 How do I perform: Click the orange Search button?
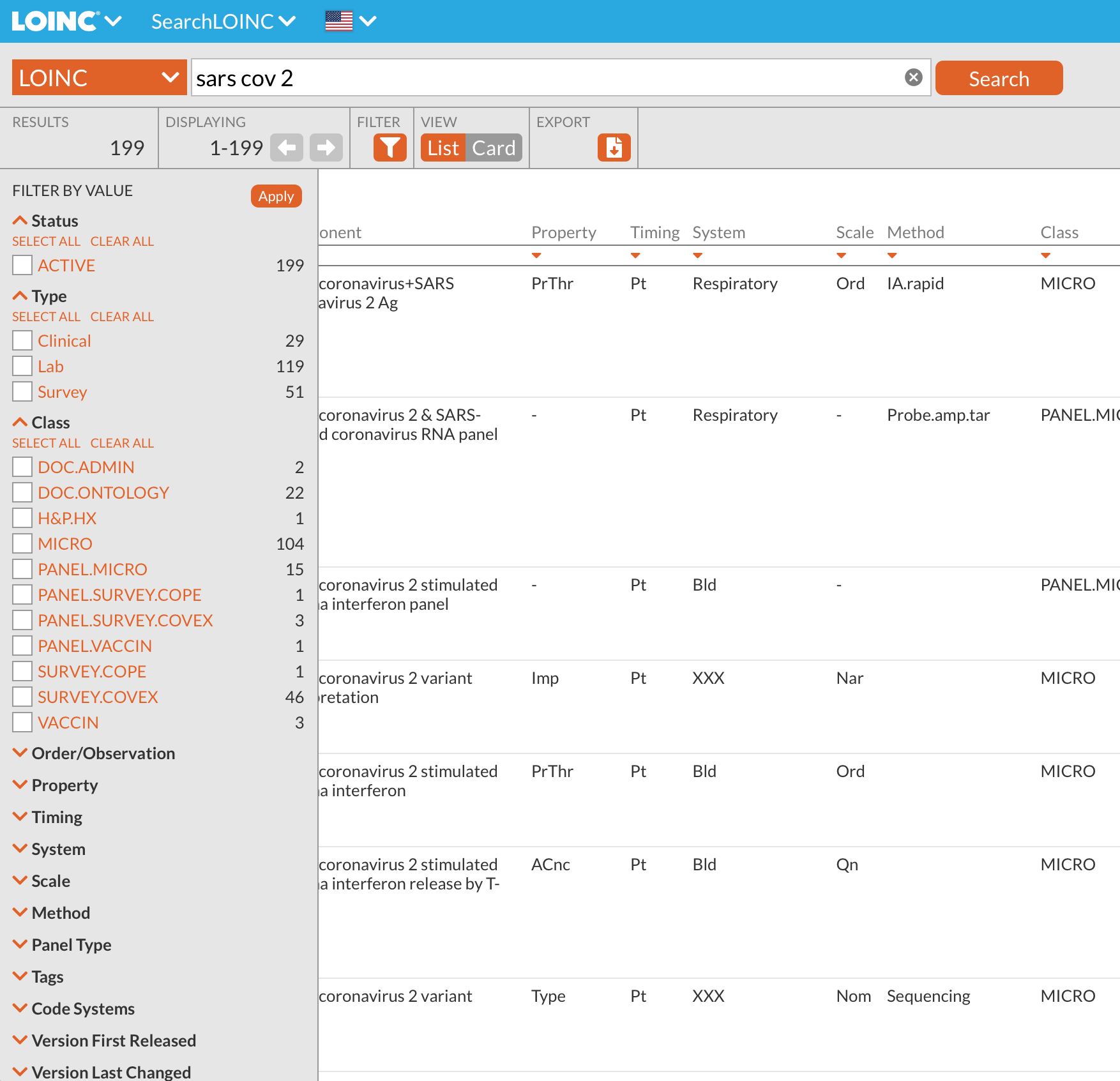tap(999, 78)
